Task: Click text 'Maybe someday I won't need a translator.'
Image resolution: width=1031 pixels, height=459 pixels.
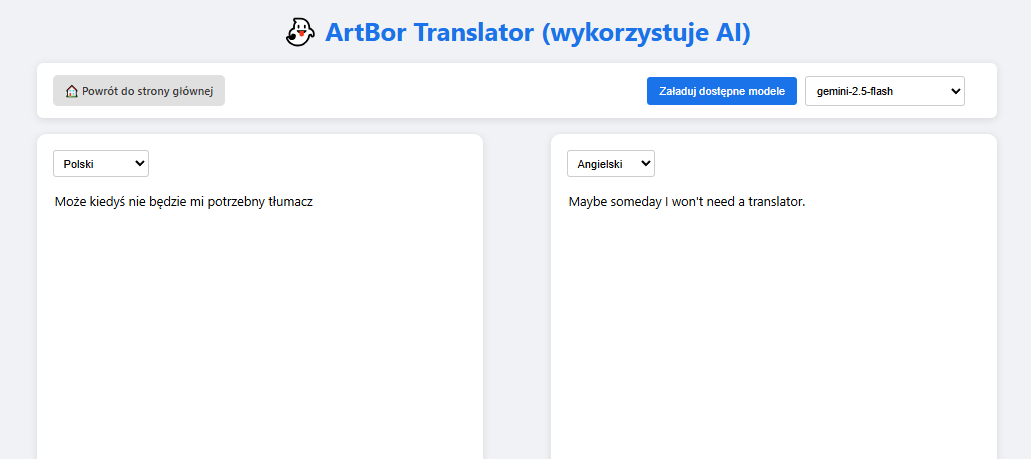Action: (x=687, y=202)
